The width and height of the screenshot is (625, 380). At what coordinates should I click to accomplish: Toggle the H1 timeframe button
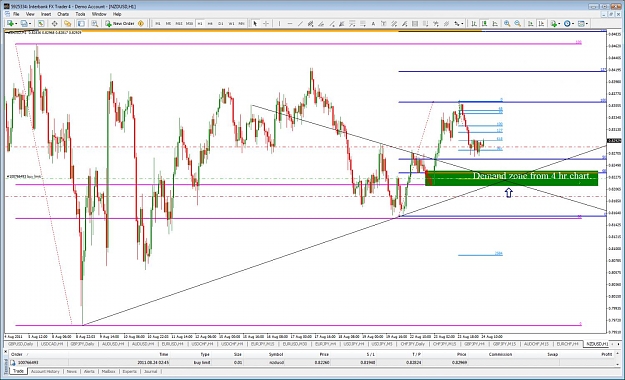coord(200,24)
